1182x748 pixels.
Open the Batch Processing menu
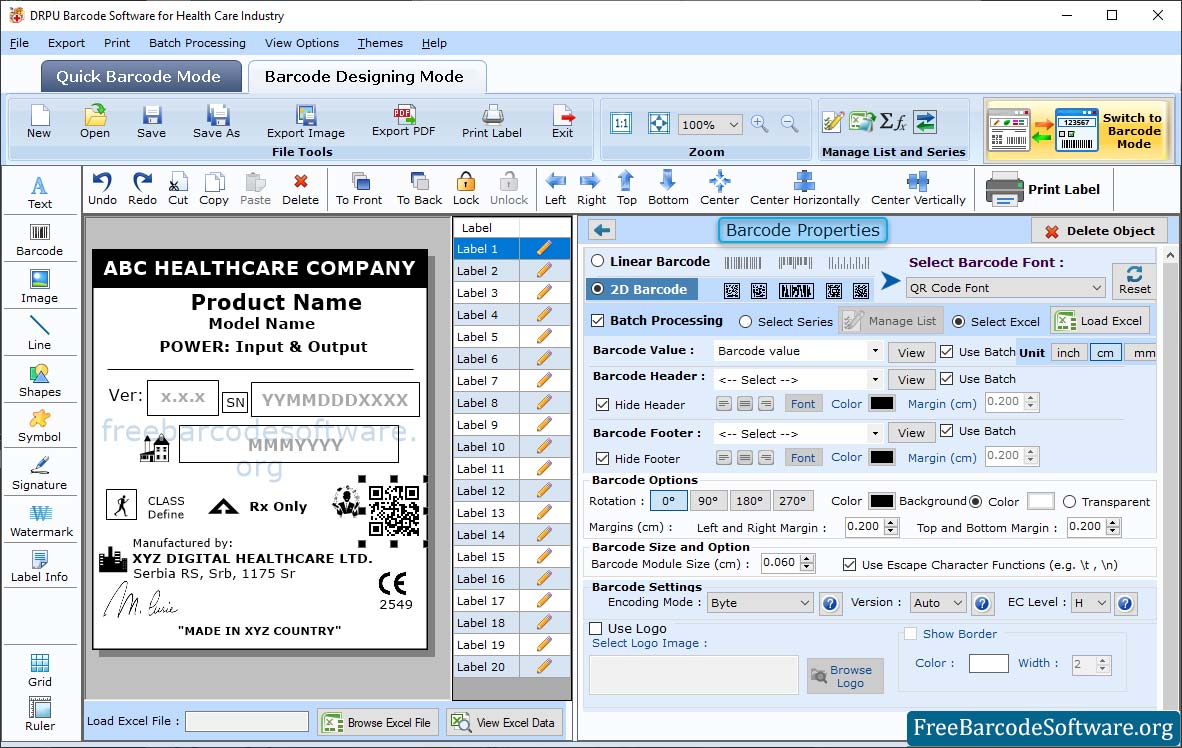click(x=197, y=43)
